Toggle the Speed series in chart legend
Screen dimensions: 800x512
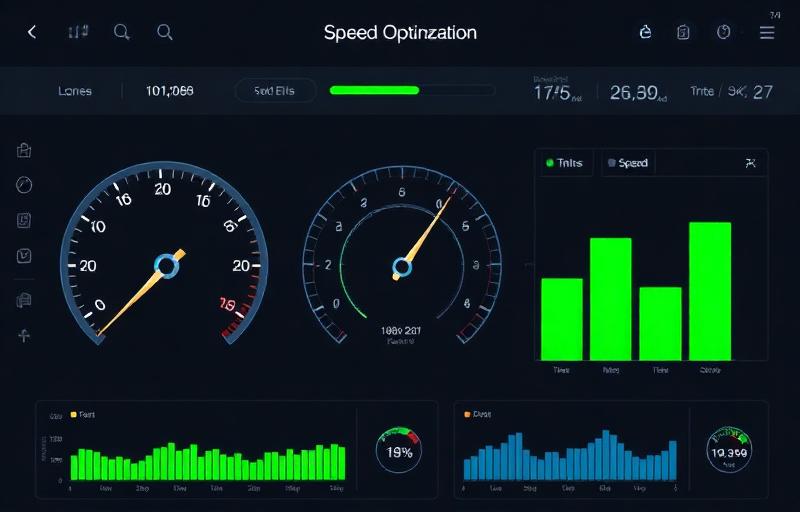pyautogui.click(x=627, y=163)
